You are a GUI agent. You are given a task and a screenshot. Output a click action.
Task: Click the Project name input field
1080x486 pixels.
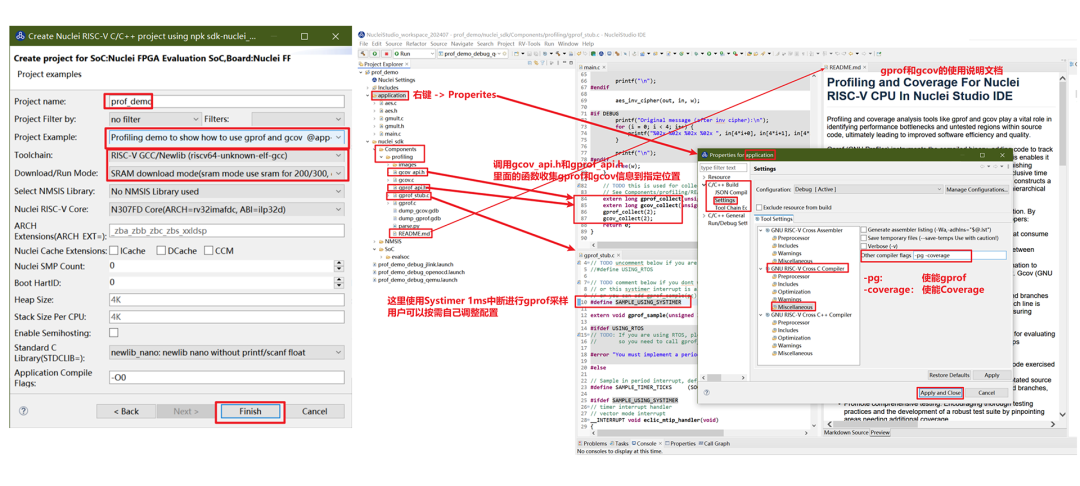(x=226, y=101)
